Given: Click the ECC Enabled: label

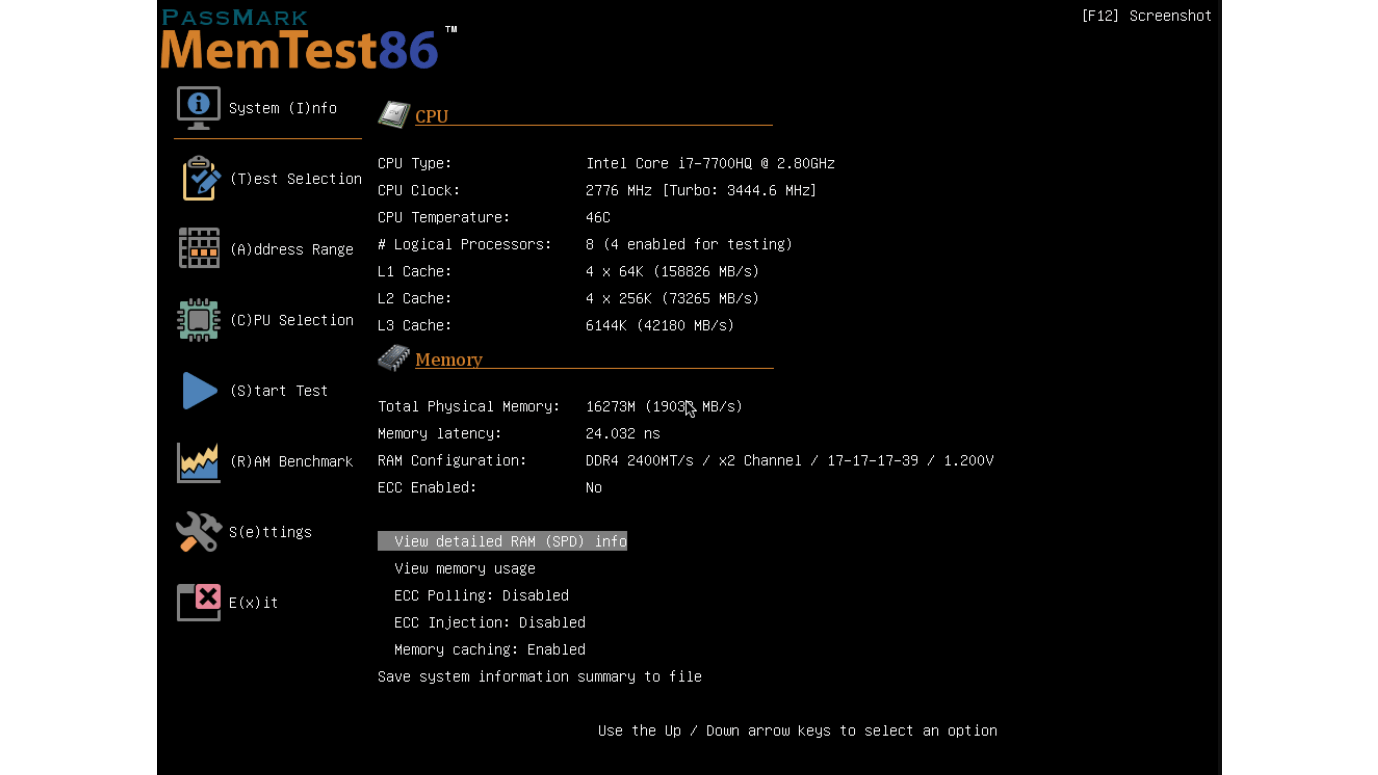Looking at the screenshot, I should click(x=428, y=488).
